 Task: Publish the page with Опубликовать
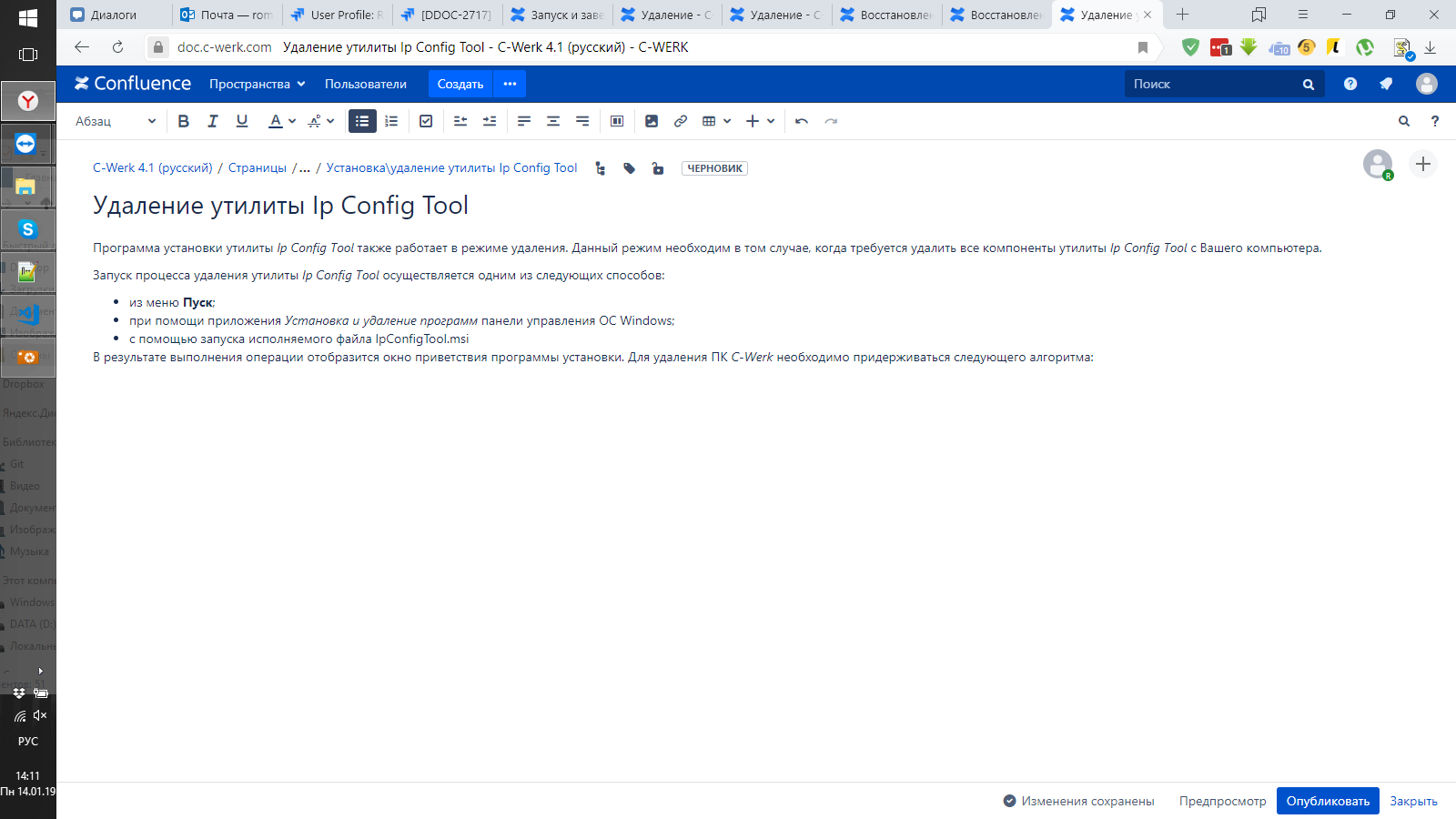(1327, 801)
